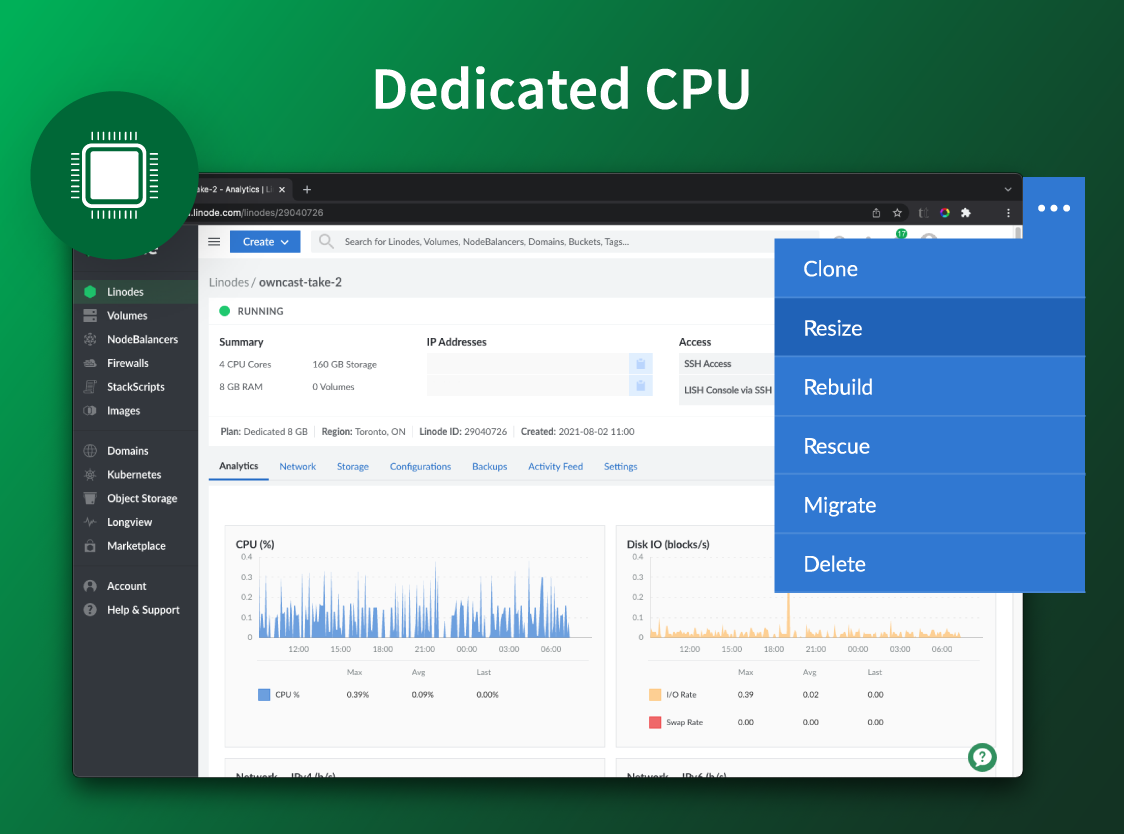Open the green help question mark bubble
Screen dimensions: 1124x834
pos(982,758)
